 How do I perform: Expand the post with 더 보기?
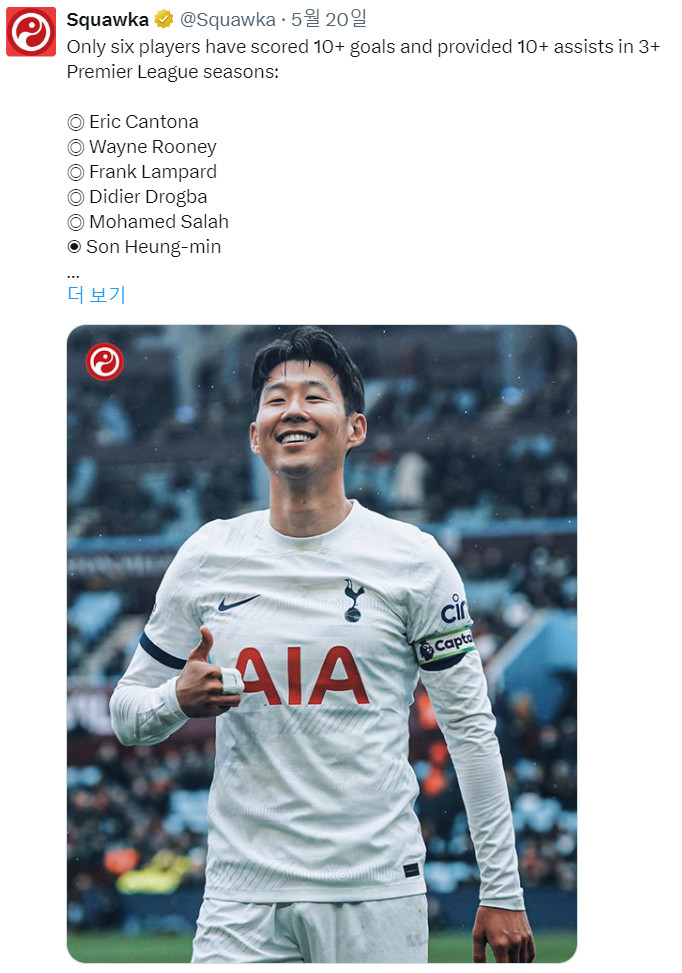[96, 294]
